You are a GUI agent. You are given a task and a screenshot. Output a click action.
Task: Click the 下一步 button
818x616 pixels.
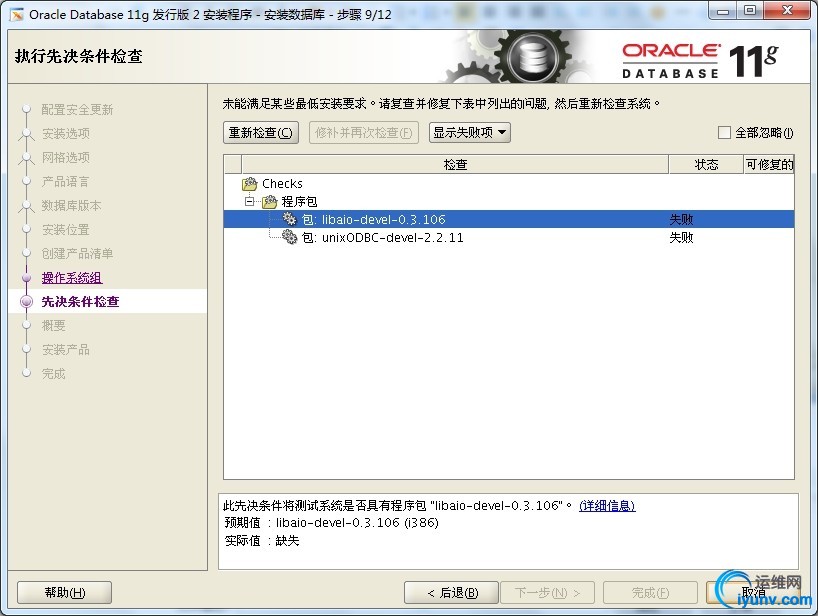coord(547,593)
